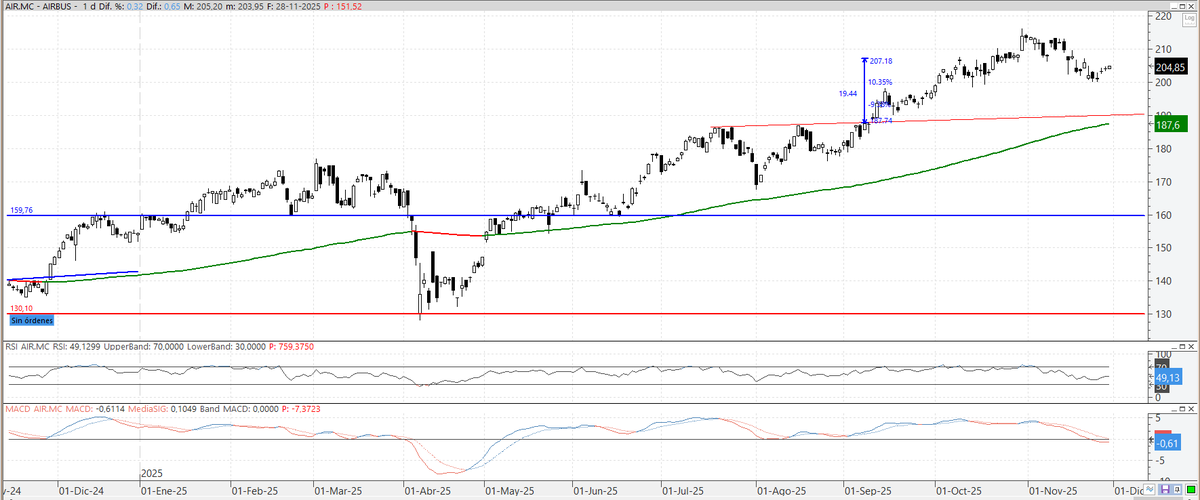
Task: Click the green moving average value 187,6
Action: [x=1170, y=127]
